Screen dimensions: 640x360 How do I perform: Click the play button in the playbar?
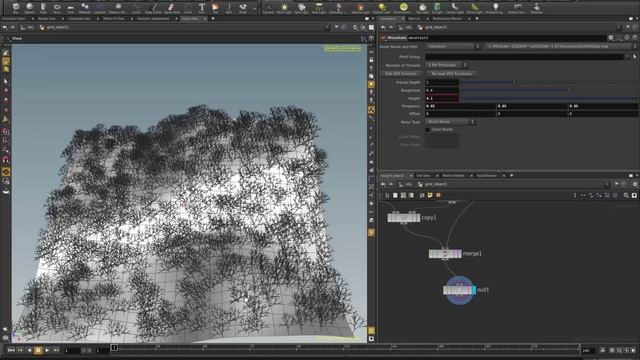[47, 350]
